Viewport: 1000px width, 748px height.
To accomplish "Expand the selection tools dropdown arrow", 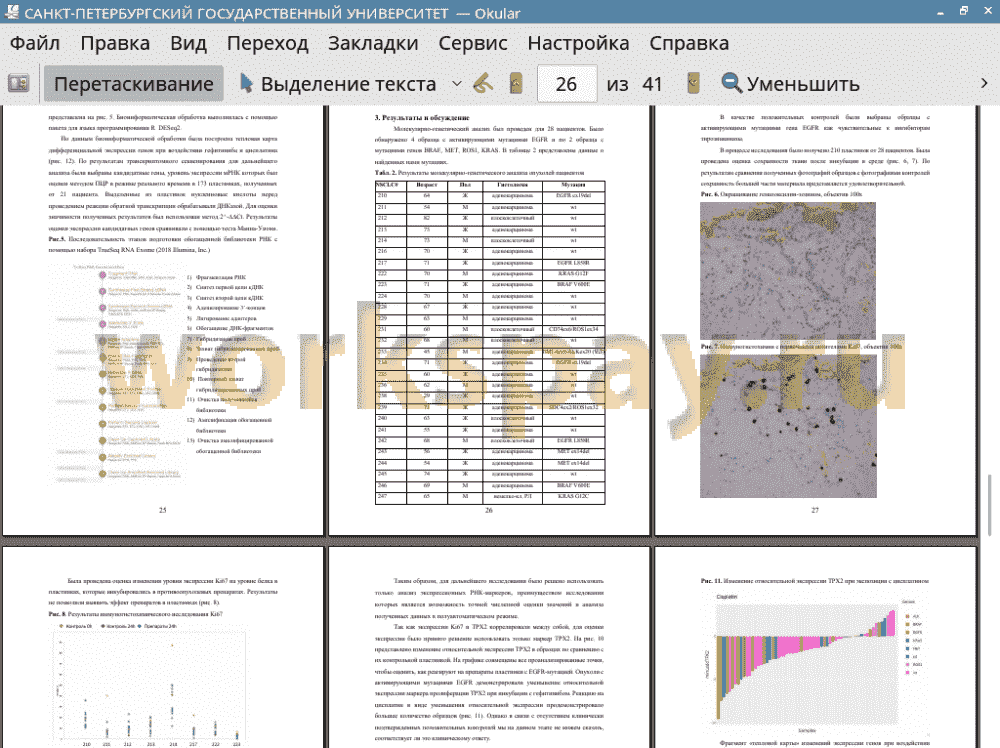I will (x=457, y=84).
